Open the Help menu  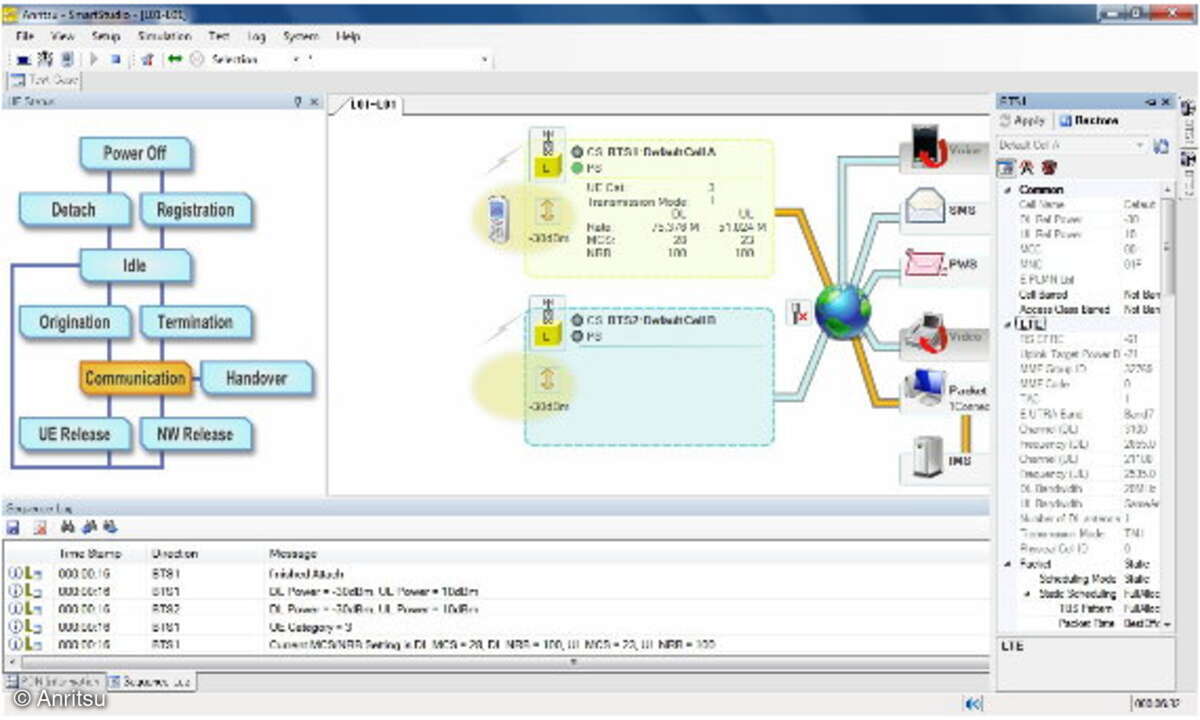click(x=348, y=36)
